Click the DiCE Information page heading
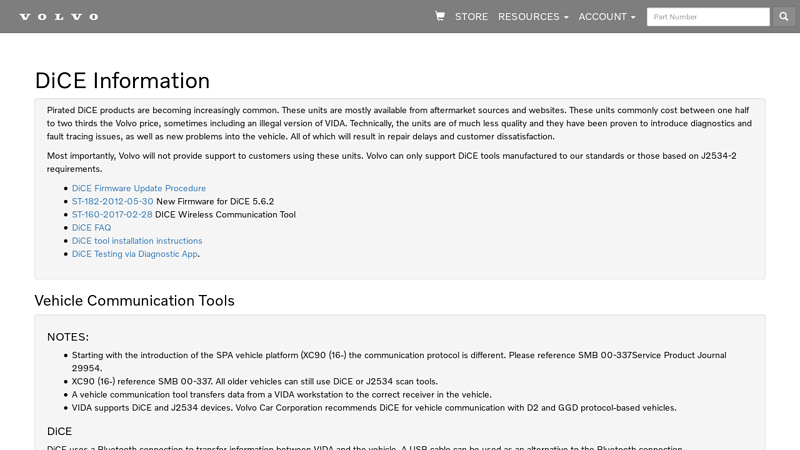 [x=122, y=81]
